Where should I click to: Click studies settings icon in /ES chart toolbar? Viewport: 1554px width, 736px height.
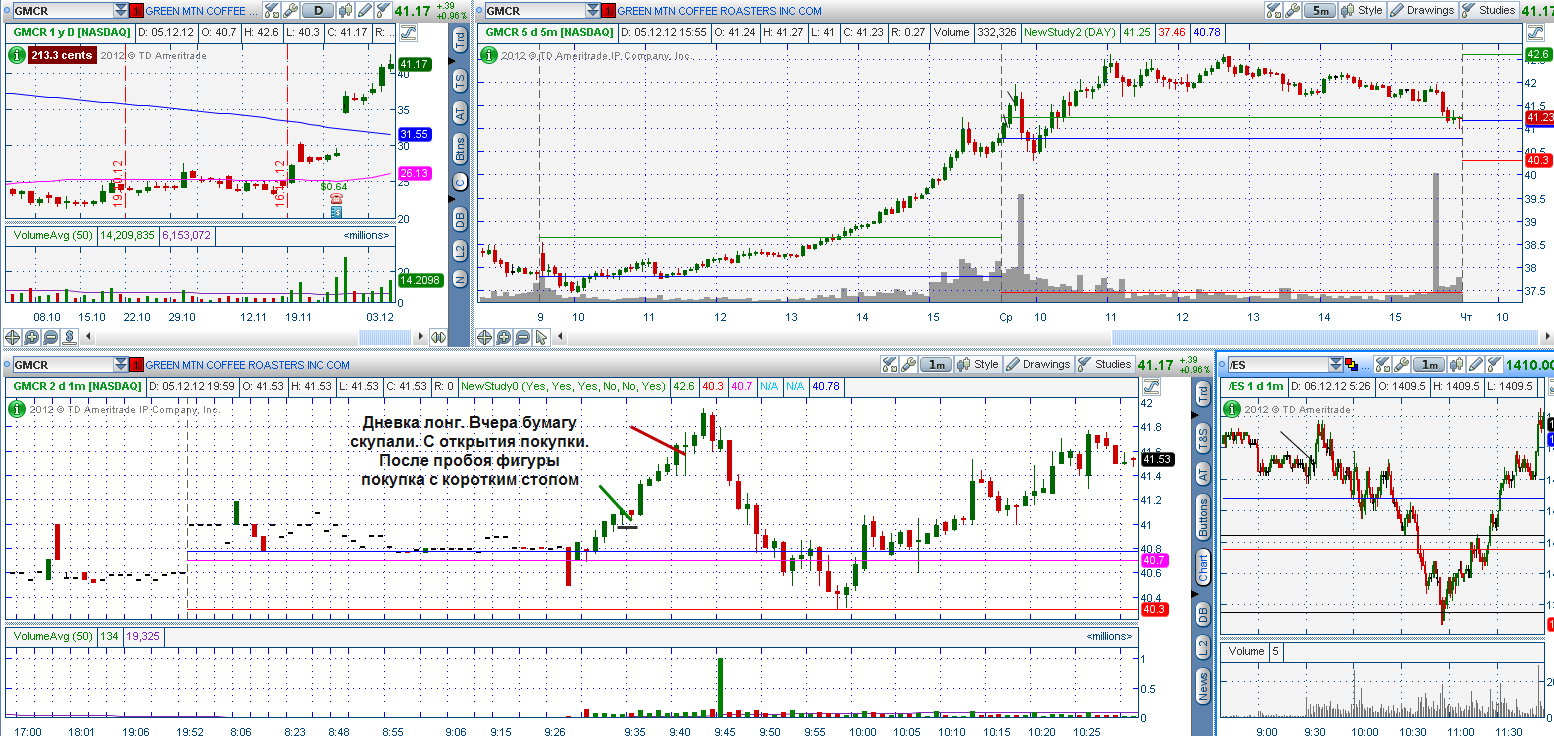[1382, 364]
